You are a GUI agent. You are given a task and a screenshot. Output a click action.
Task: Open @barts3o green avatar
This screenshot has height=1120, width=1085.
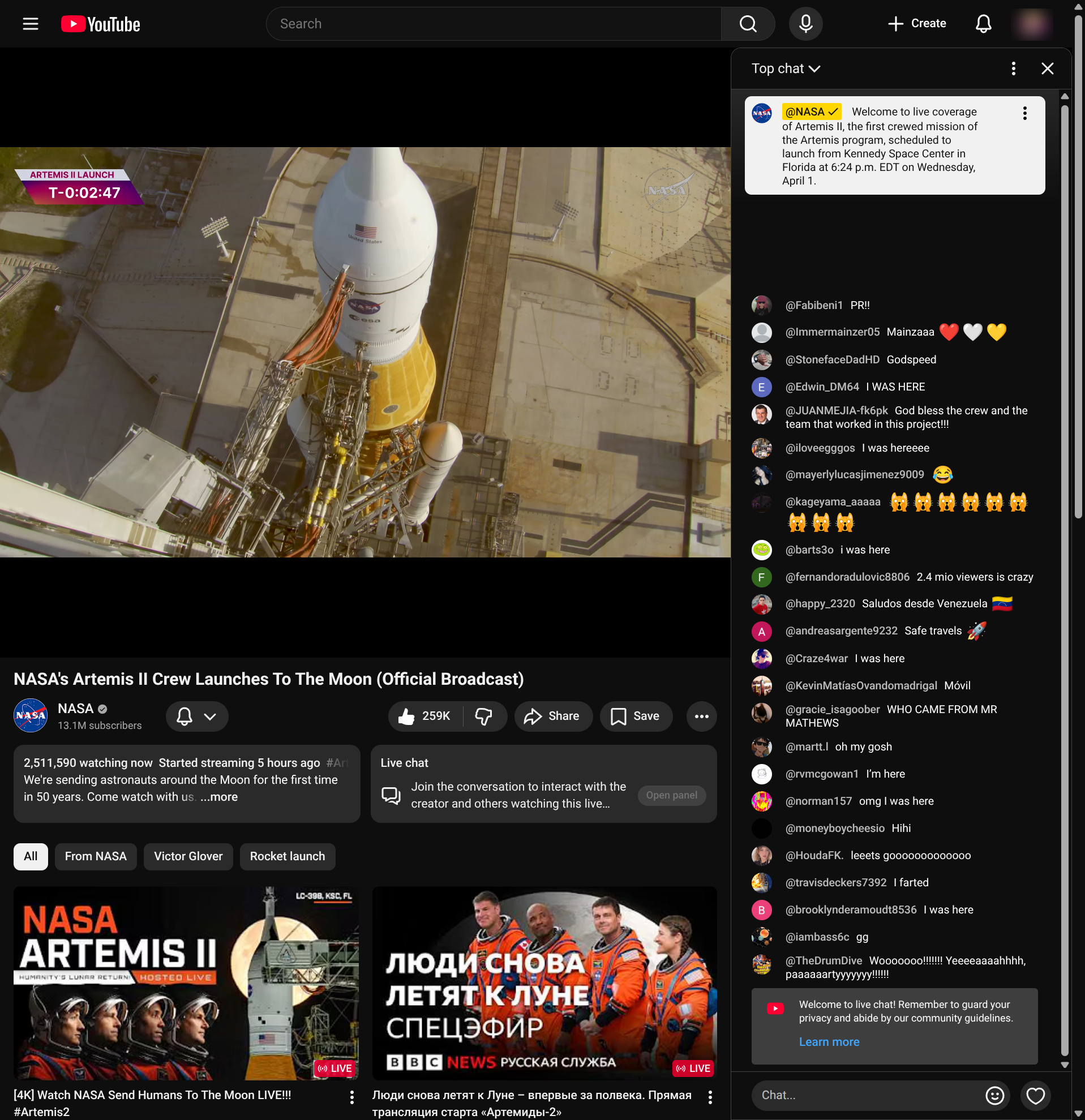click(761, 550)
